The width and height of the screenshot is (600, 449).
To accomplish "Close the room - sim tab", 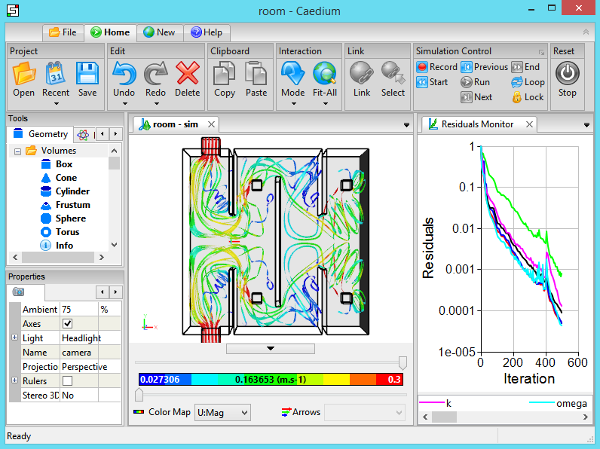I will tap(211, 124).
